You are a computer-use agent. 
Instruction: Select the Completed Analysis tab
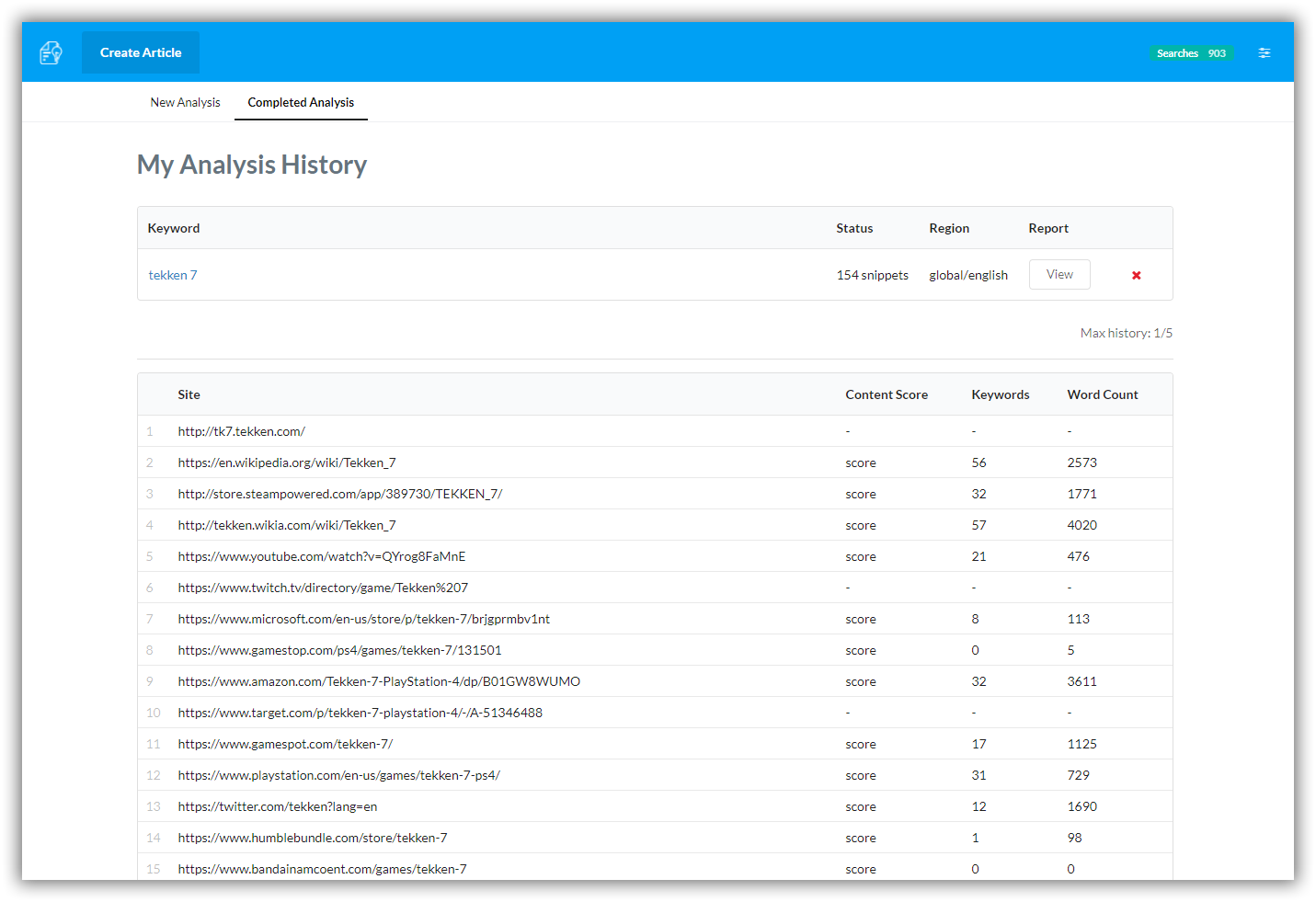click(301, 102)
